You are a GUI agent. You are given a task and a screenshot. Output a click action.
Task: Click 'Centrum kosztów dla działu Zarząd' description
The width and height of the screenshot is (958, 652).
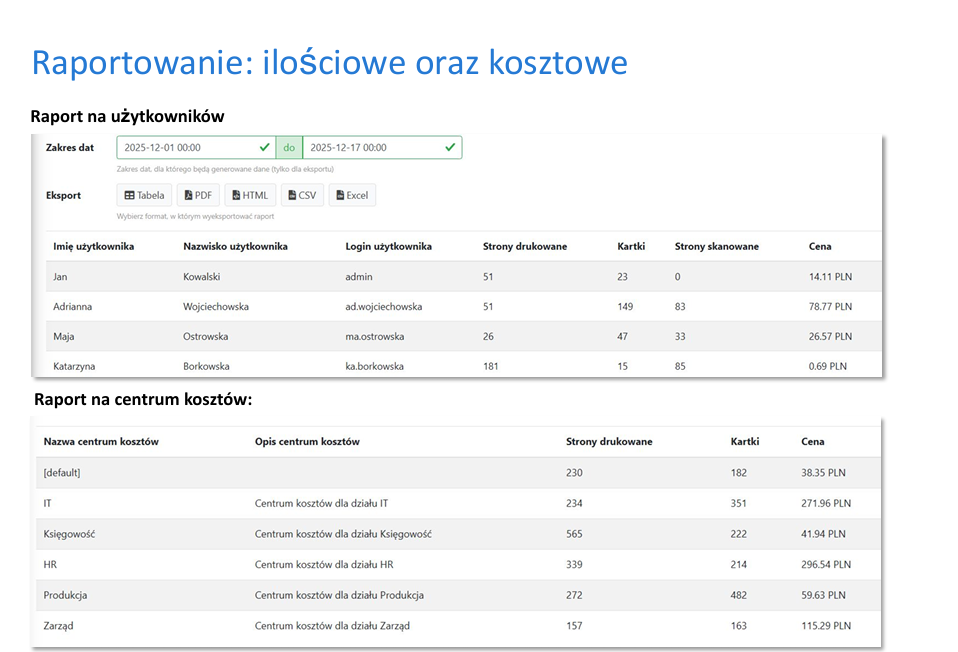tap(332, 626)
